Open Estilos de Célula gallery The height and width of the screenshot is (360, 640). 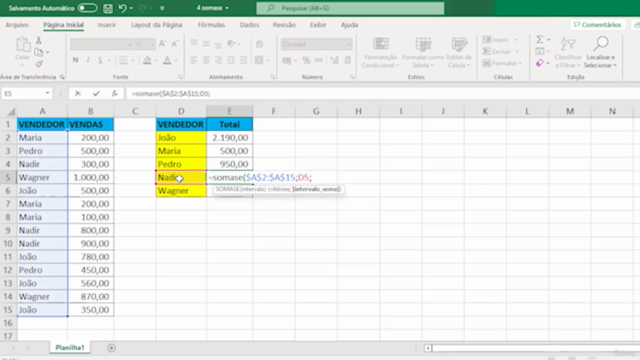point(459,52)
